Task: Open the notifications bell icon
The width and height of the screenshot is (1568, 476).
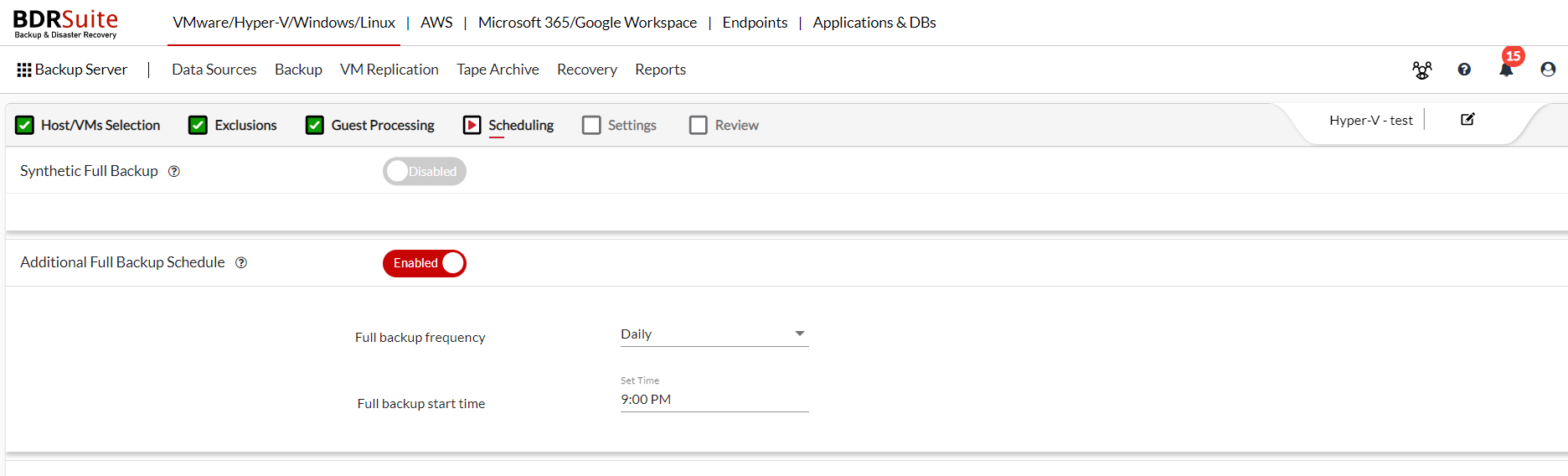Action: (1506, 70)
